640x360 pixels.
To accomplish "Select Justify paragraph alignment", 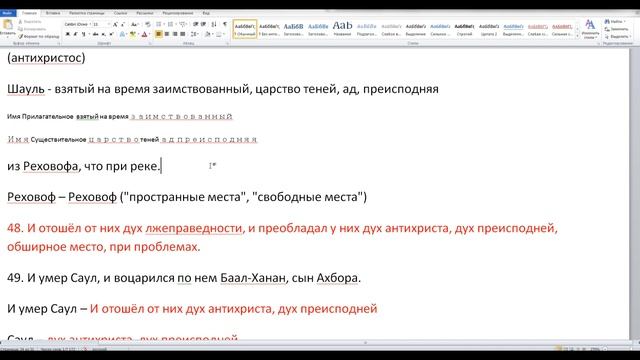I will (x=182, y=34).
